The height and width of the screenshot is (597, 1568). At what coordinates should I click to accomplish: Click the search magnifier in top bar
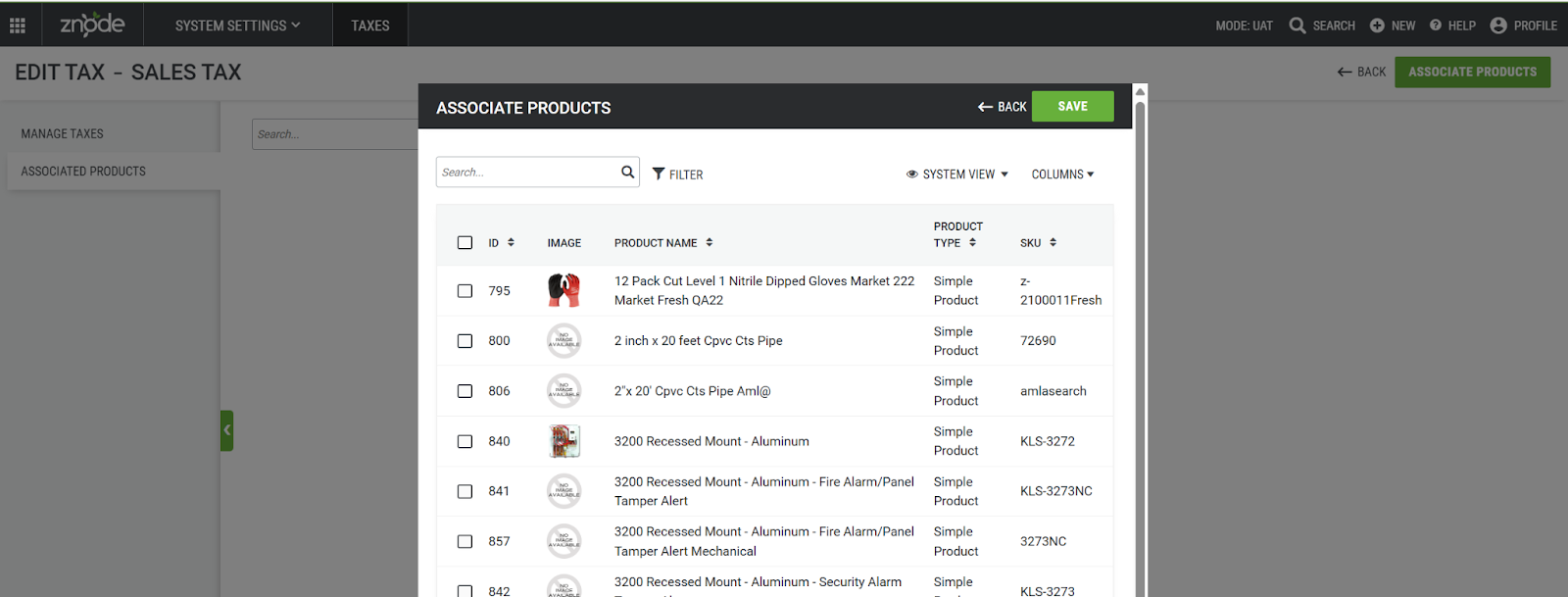pos(1297,25)
